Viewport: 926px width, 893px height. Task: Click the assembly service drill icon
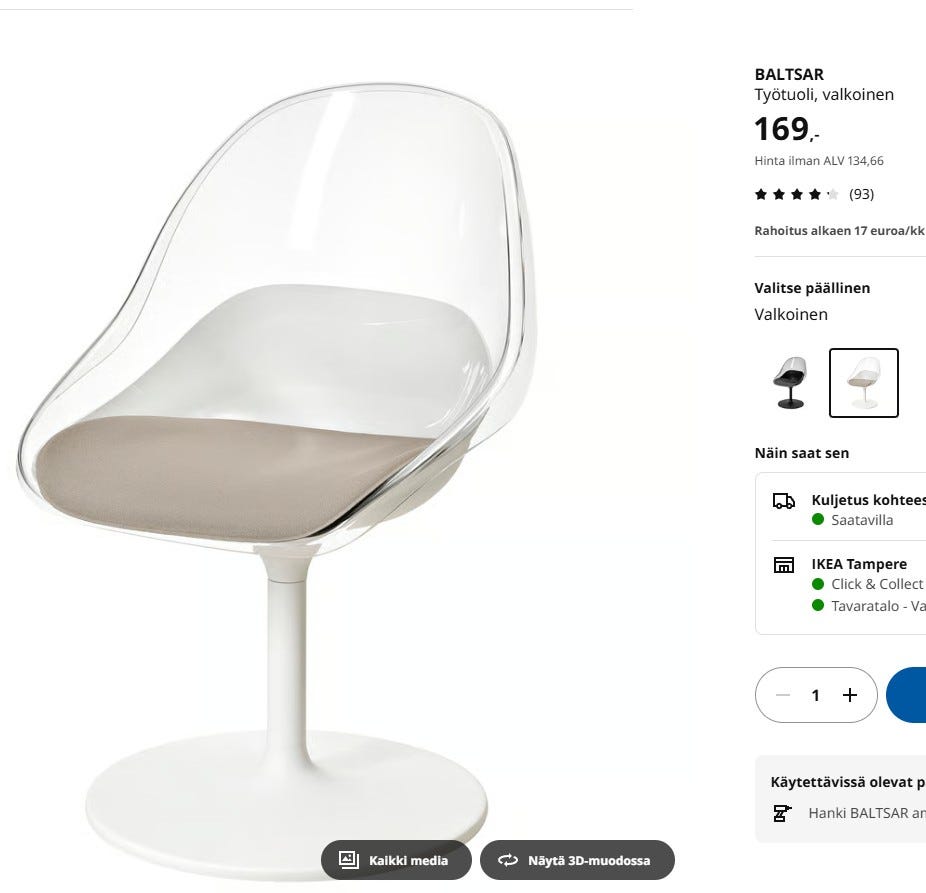[x=782, y=813]
